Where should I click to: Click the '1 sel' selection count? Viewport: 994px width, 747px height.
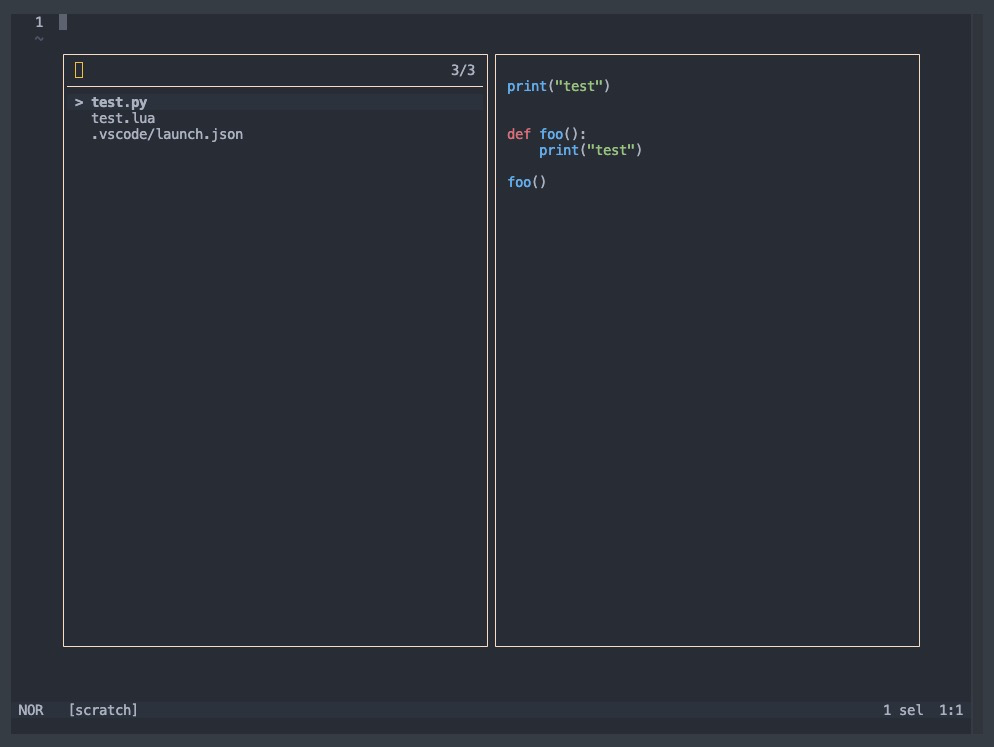(x=903, y=710)
